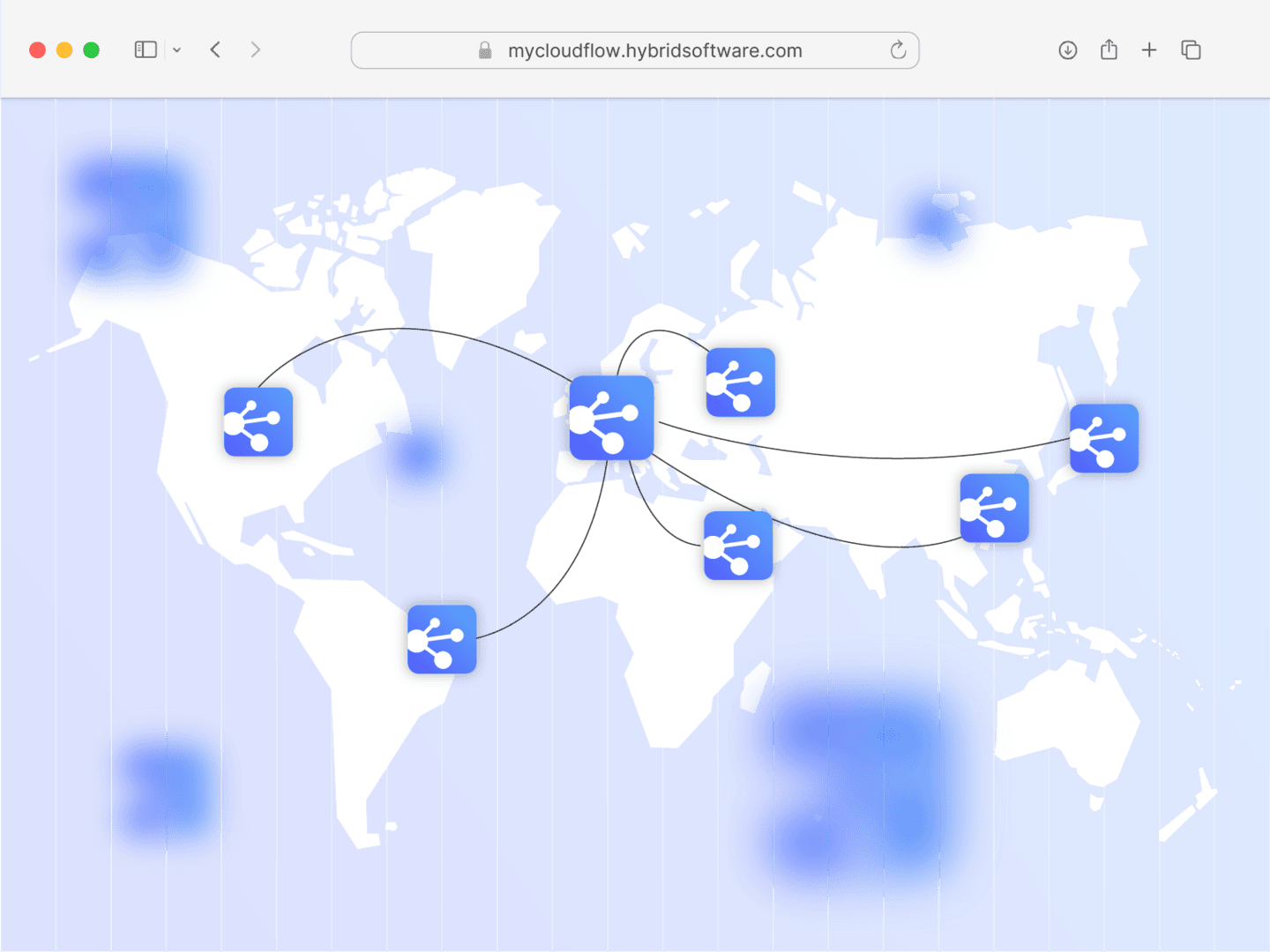Screen dimensions: 1270x952
Task: Click the Cloudflow node over North America
Action: click(258, 422)
